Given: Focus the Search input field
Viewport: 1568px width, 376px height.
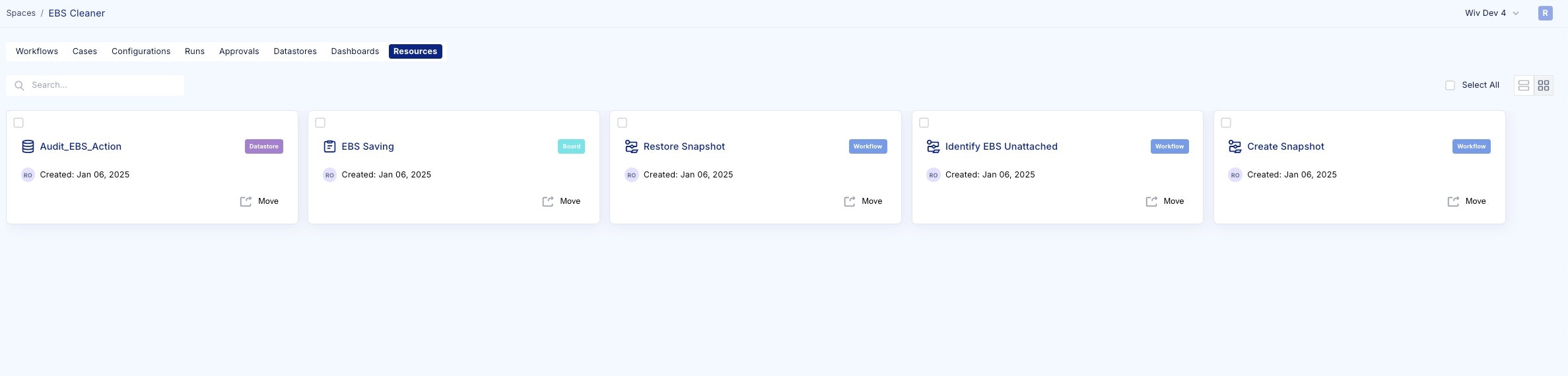Looking at the screenshot, I should coord(95,85).
